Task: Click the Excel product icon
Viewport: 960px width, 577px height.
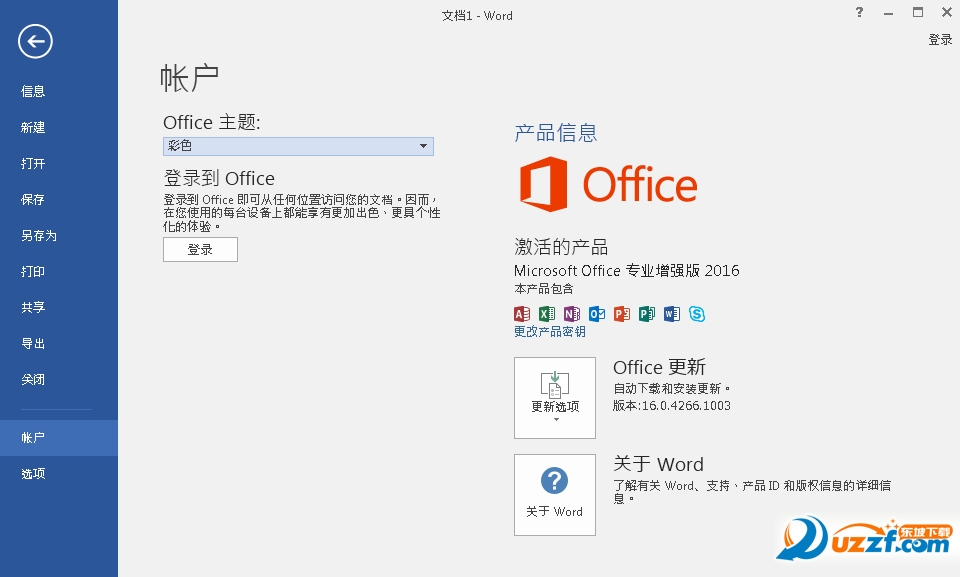Action: coord(547,314)
